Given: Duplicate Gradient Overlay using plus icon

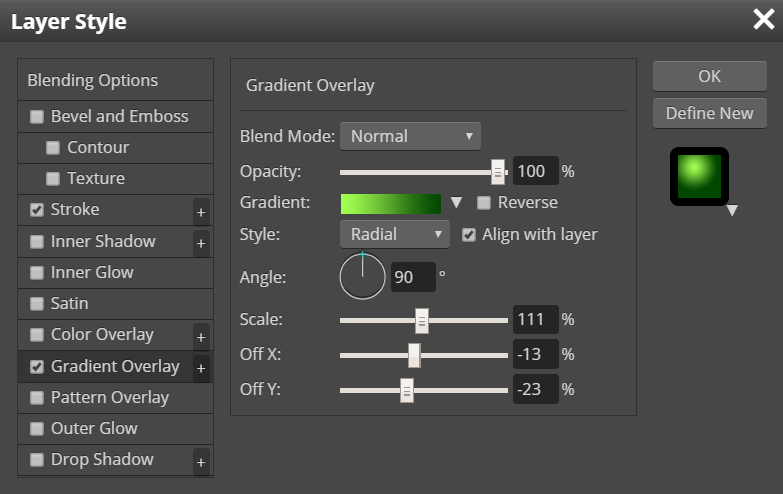Looking at the screenshot, I should [x=201, y=368].
